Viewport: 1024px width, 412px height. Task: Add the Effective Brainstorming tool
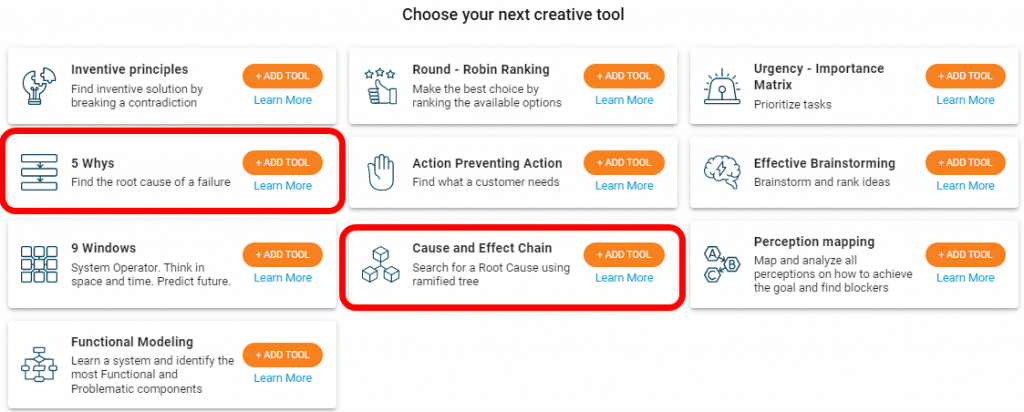[965, 163]
